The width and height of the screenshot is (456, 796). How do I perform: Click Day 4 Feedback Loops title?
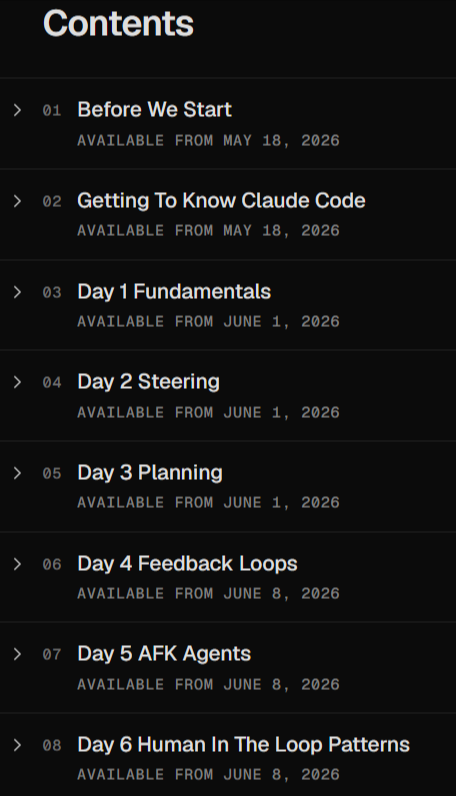click(187, 563)
